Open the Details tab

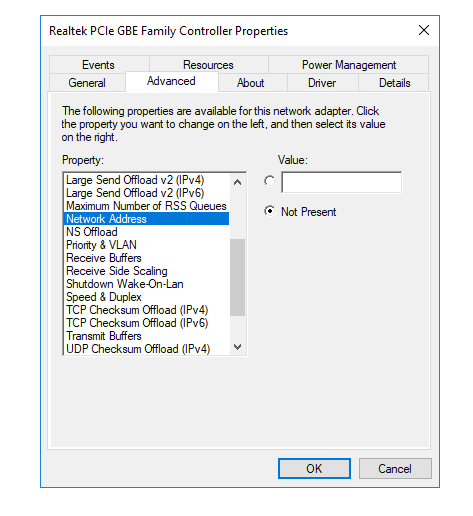pyautogui.click(x=394, y=83)
